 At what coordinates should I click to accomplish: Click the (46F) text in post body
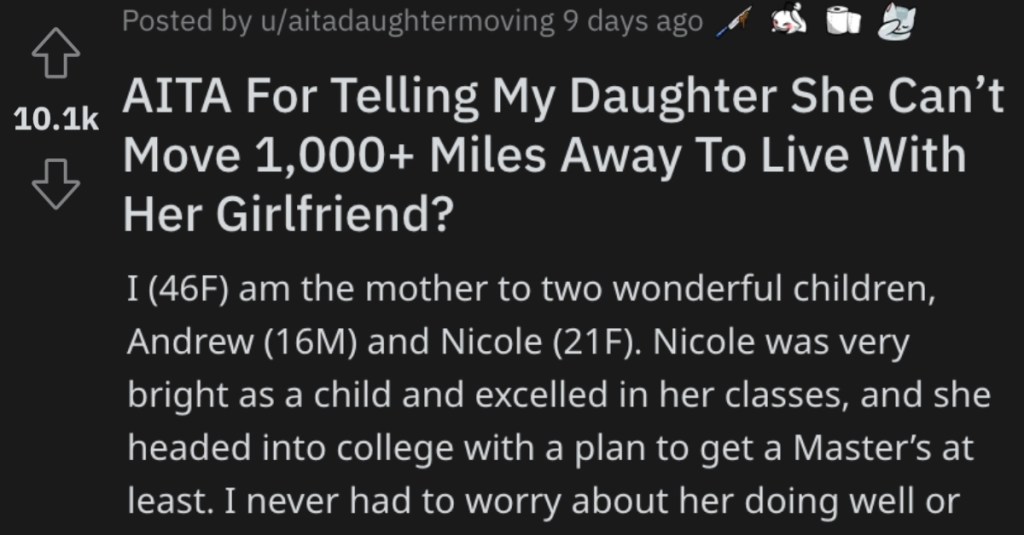coord(189,289)
